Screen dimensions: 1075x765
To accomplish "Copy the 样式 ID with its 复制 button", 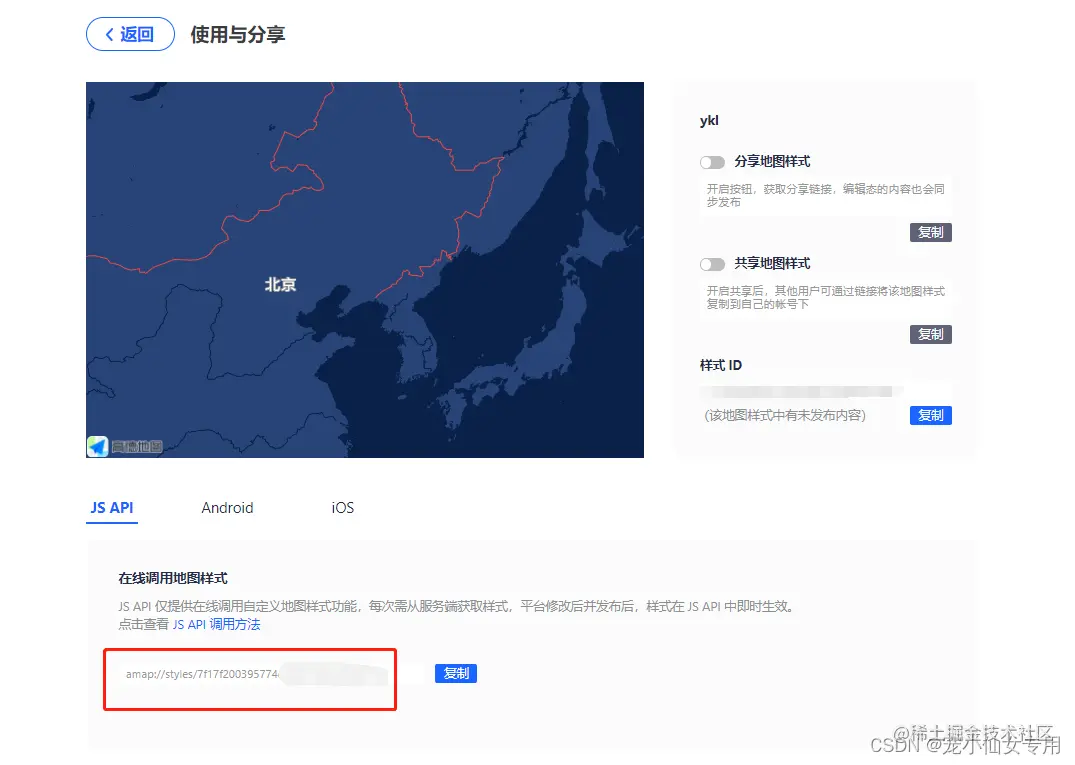I will [x=930, y=415].
